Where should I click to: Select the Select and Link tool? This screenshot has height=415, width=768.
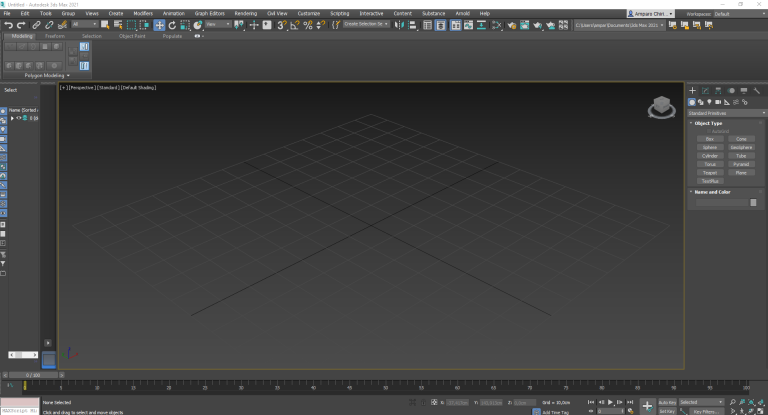pyautogui.click(x=36, y=25)
